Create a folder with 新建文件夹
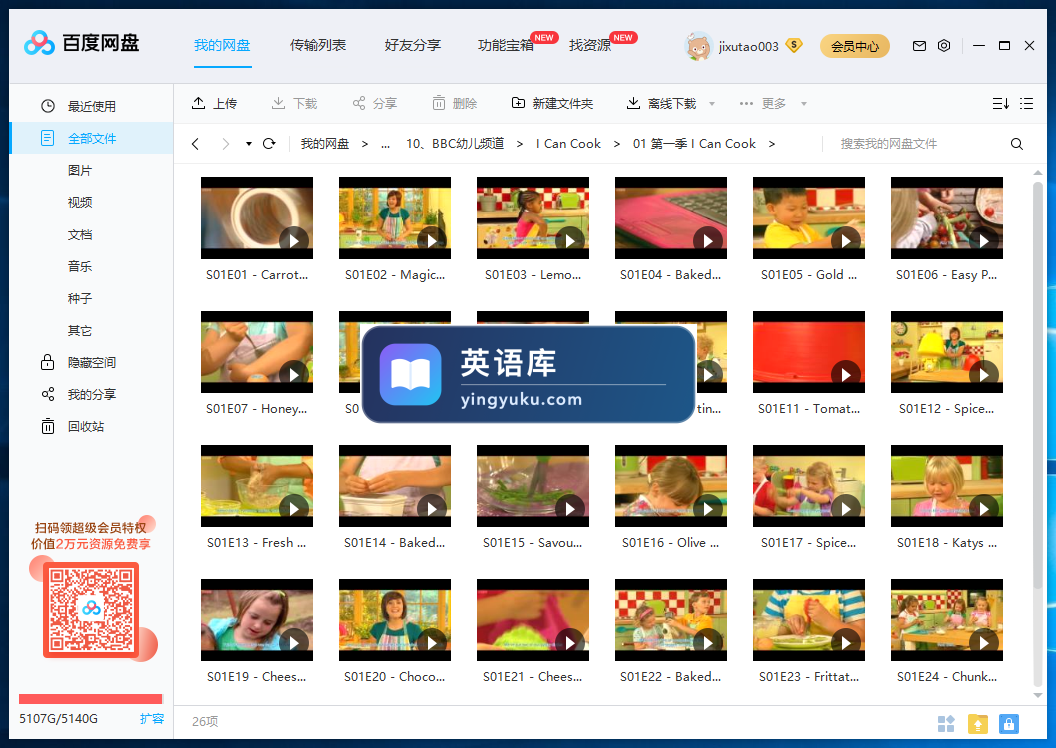Viewport: 1056px width, 748px height. pos(552,103)
